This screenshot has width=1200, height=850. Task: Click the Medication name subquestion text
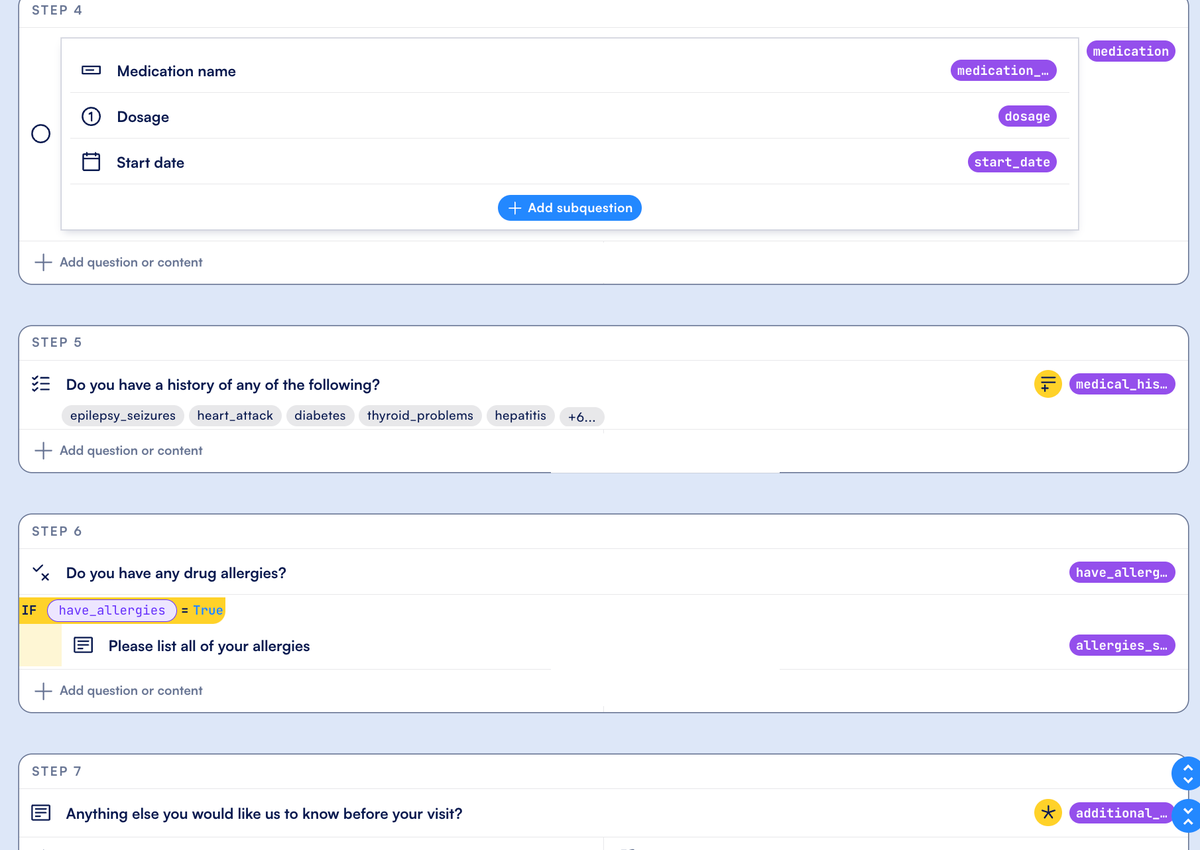176,71
